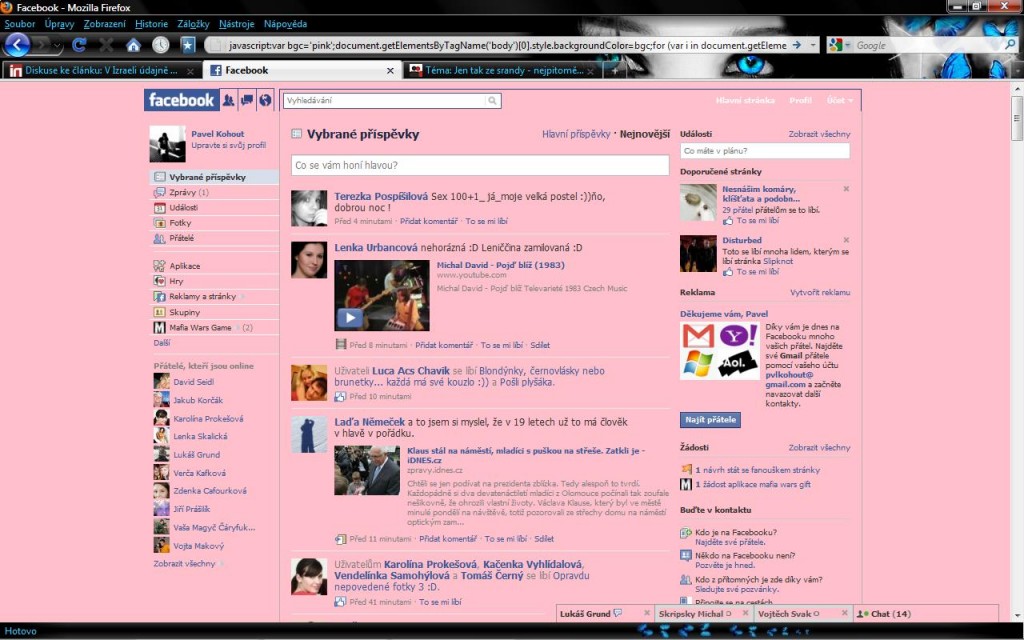Play the Michal David video
The width and height of the screenshot is (1024, 640).
[x=350, y=317]
